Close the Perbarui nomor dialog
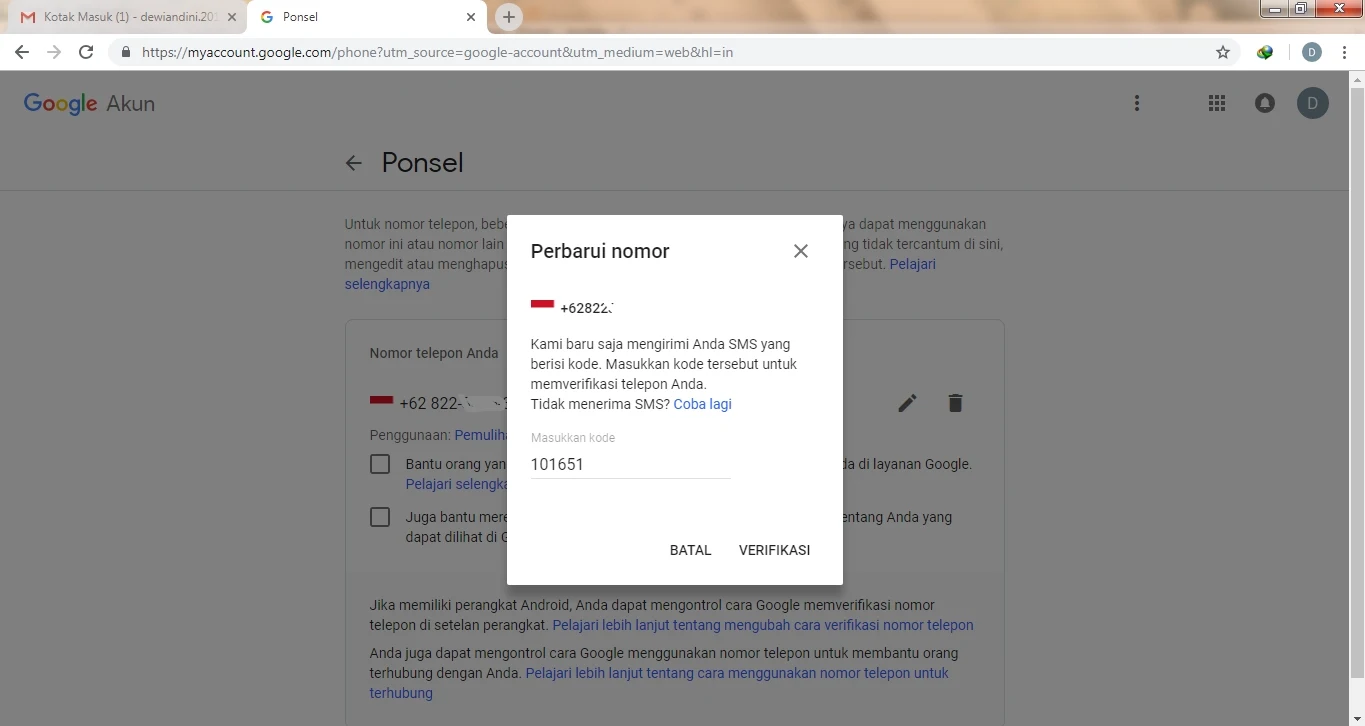The height and width of the screenshot is (726, 1365). [x=800, y=251]
